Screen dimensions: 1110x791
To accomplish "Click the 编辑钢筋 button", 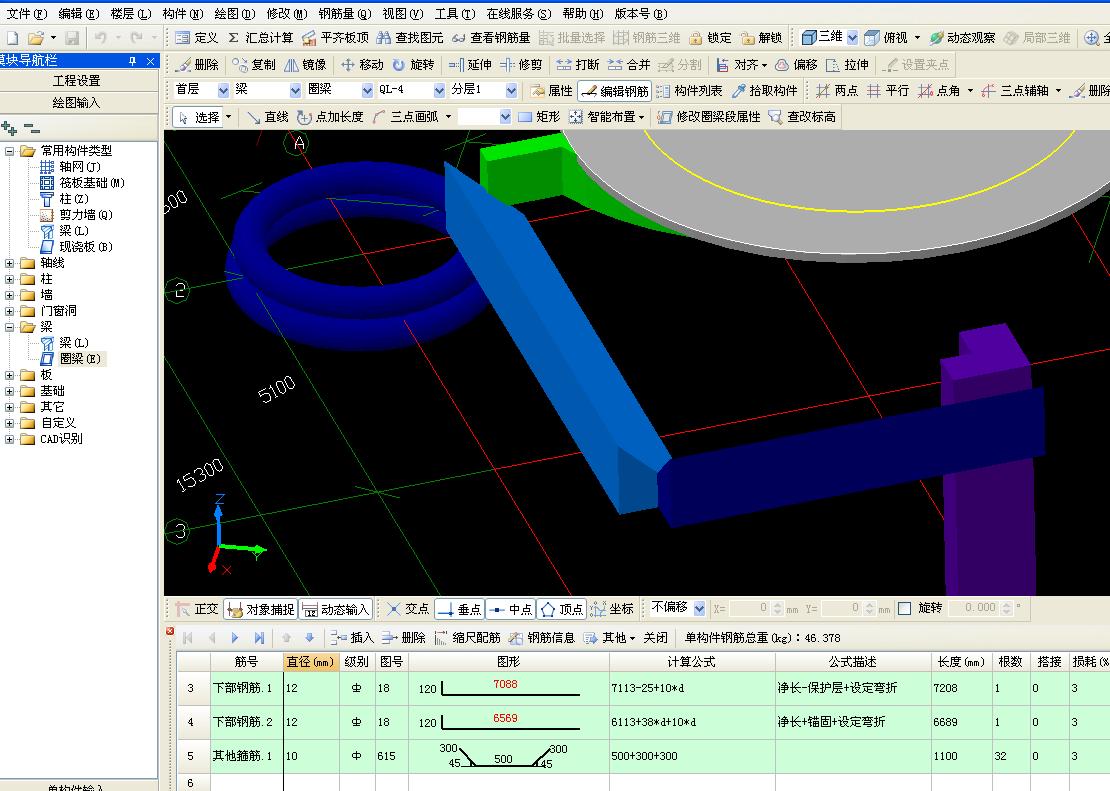I will 614,91.
